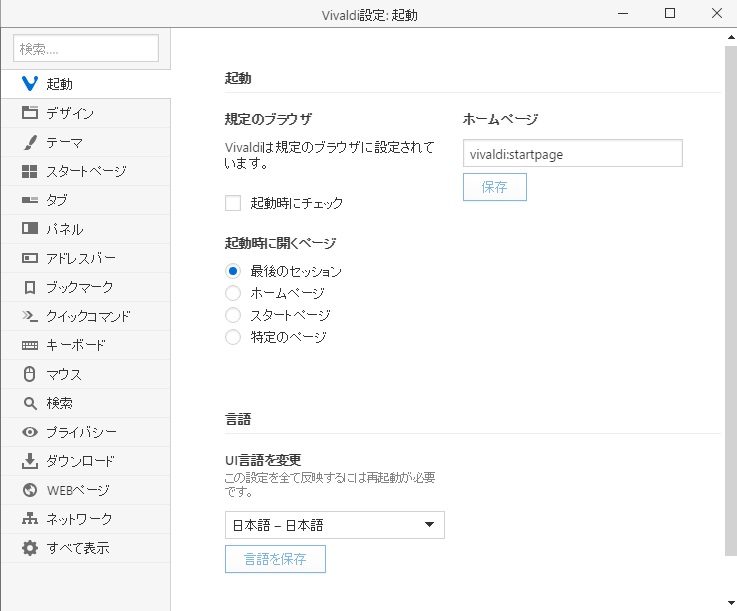Open the 起動 settings section
Viewport: 737px width, 611px height.
pyautogui.click(x=86, y=84)
